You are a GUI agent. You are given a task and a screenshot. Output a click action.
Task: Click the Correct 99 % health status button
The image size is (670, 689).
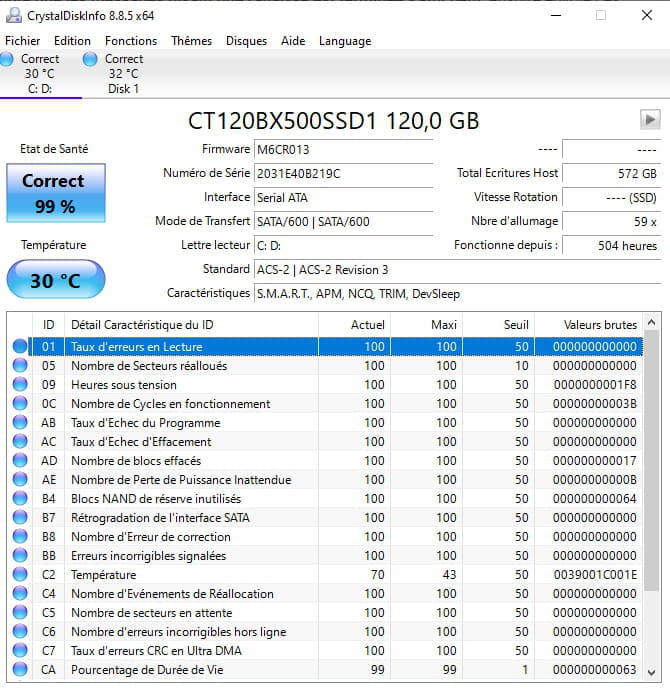(56, 193)
